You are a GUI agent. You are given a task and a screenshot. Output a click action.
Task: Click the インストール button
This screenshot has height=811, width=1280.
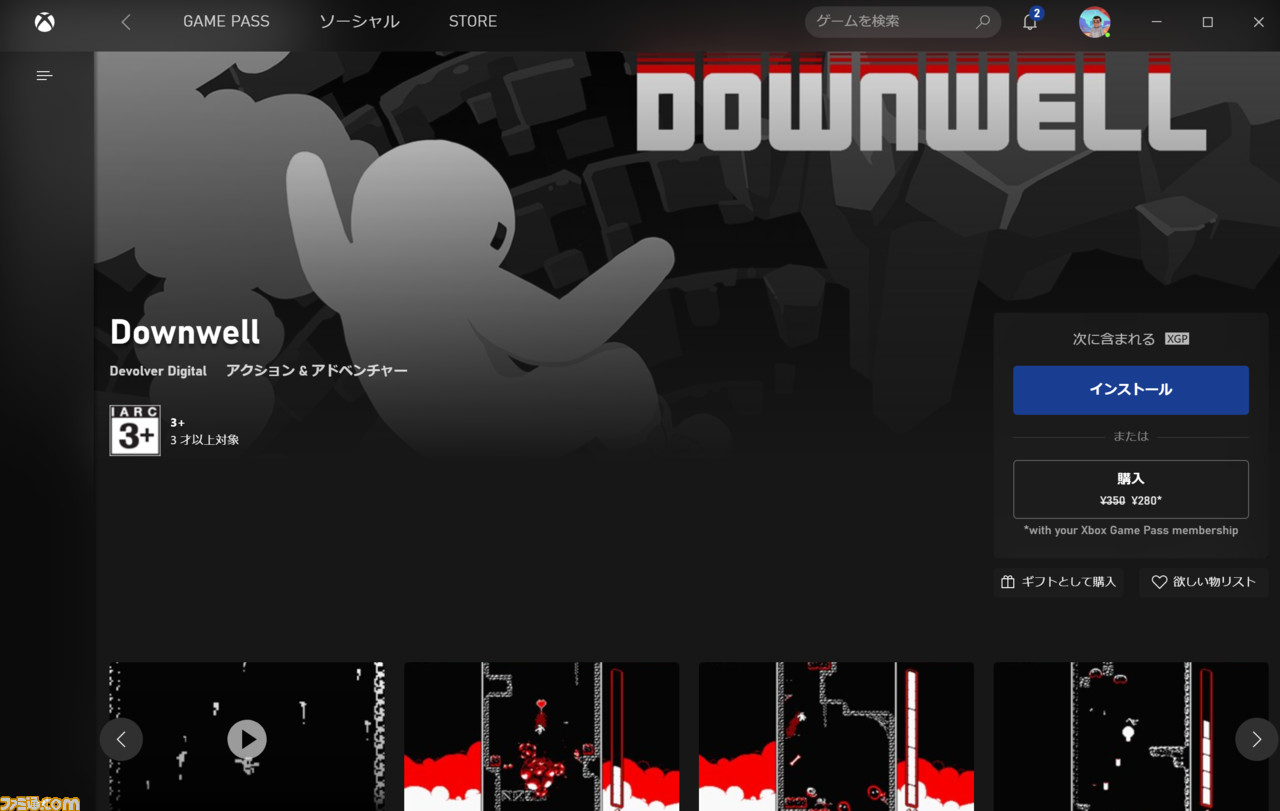click(x=1131, y=390)
